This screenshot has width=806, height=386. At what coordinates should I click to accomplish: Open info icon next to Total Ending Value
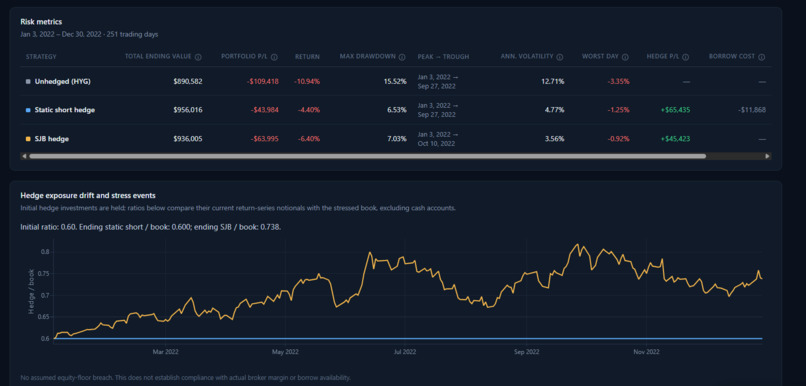[x=198, y=57]
